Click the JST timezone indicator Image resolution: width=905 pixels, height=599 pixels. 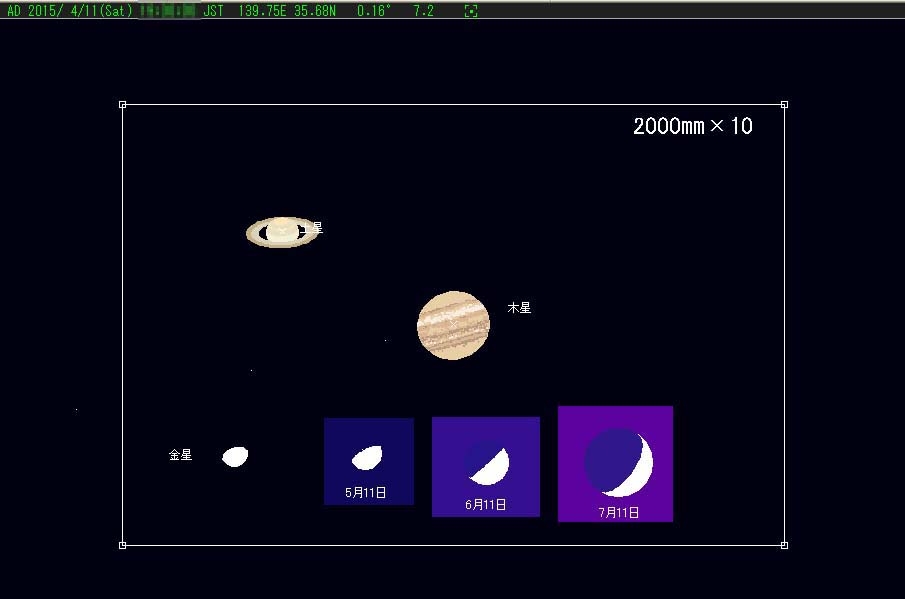[x=213, y=10]
